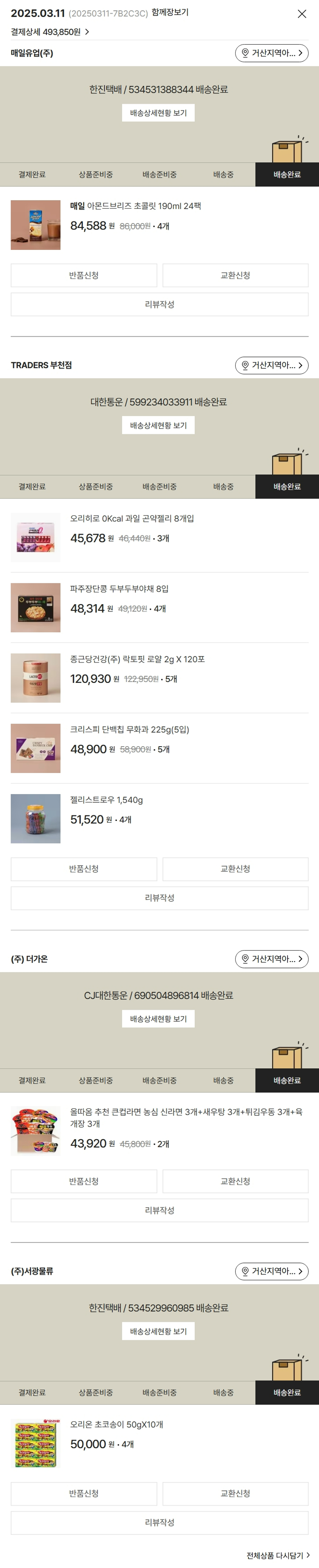Open (주)서광물류 delivery address pill

pyautogui.click(x=271, y=1271)
